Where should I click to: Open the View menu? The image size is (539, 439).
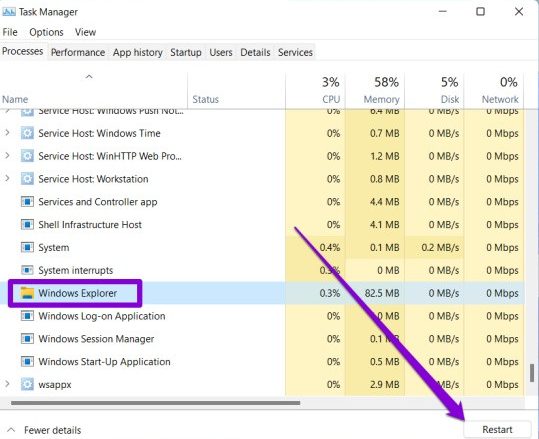(x=85, y=32)
